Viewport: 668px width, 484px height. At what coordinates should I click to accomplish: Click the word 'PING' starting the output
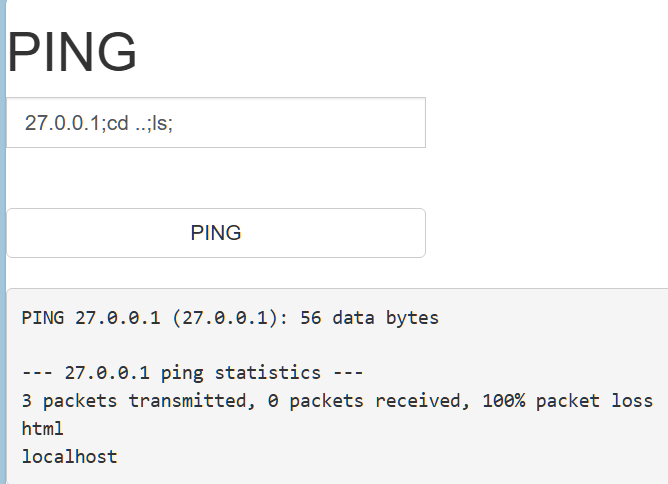pos(42,319)
